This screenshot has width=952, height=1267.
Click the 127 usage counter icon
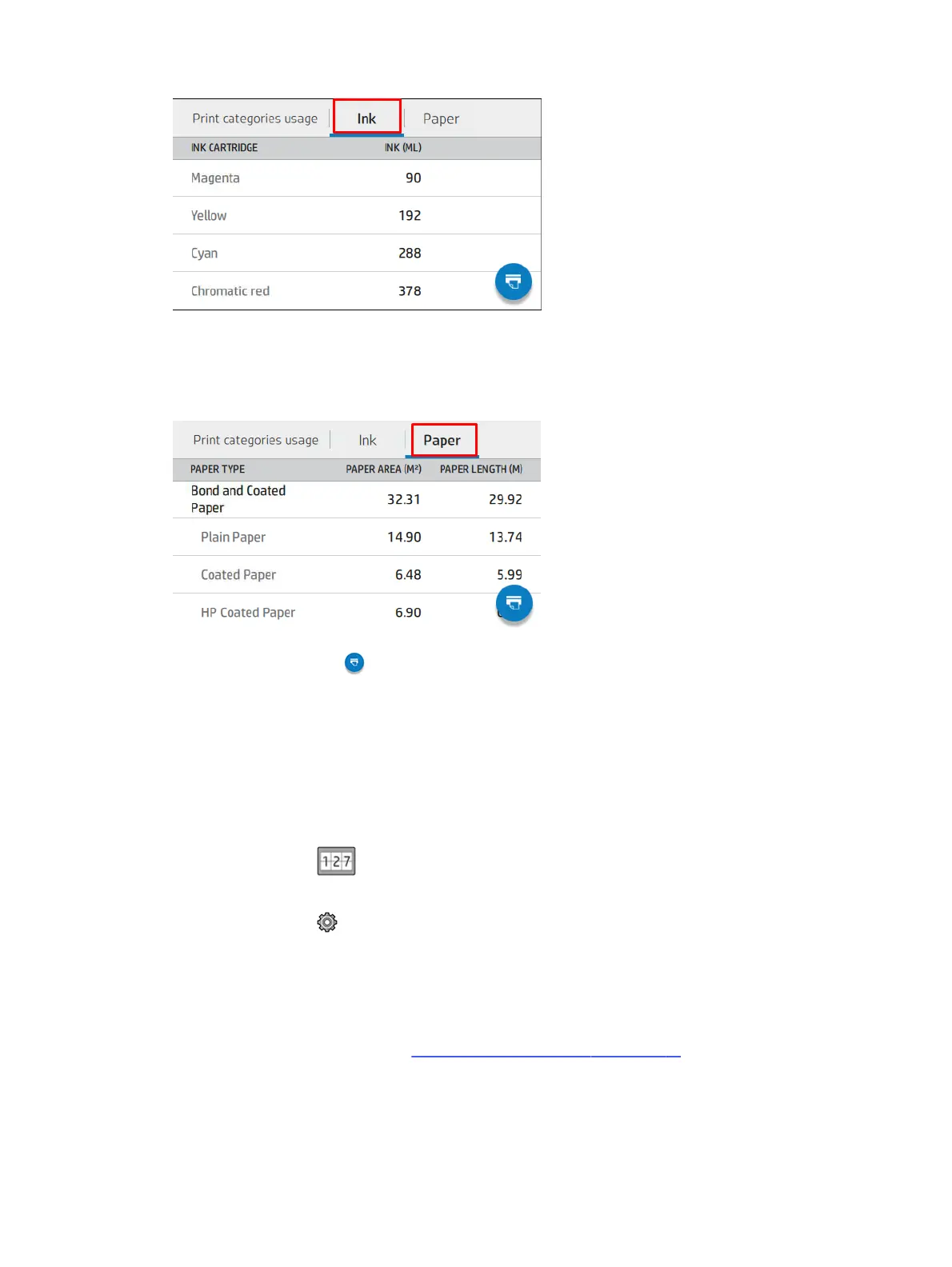click(x=336, y=861)
